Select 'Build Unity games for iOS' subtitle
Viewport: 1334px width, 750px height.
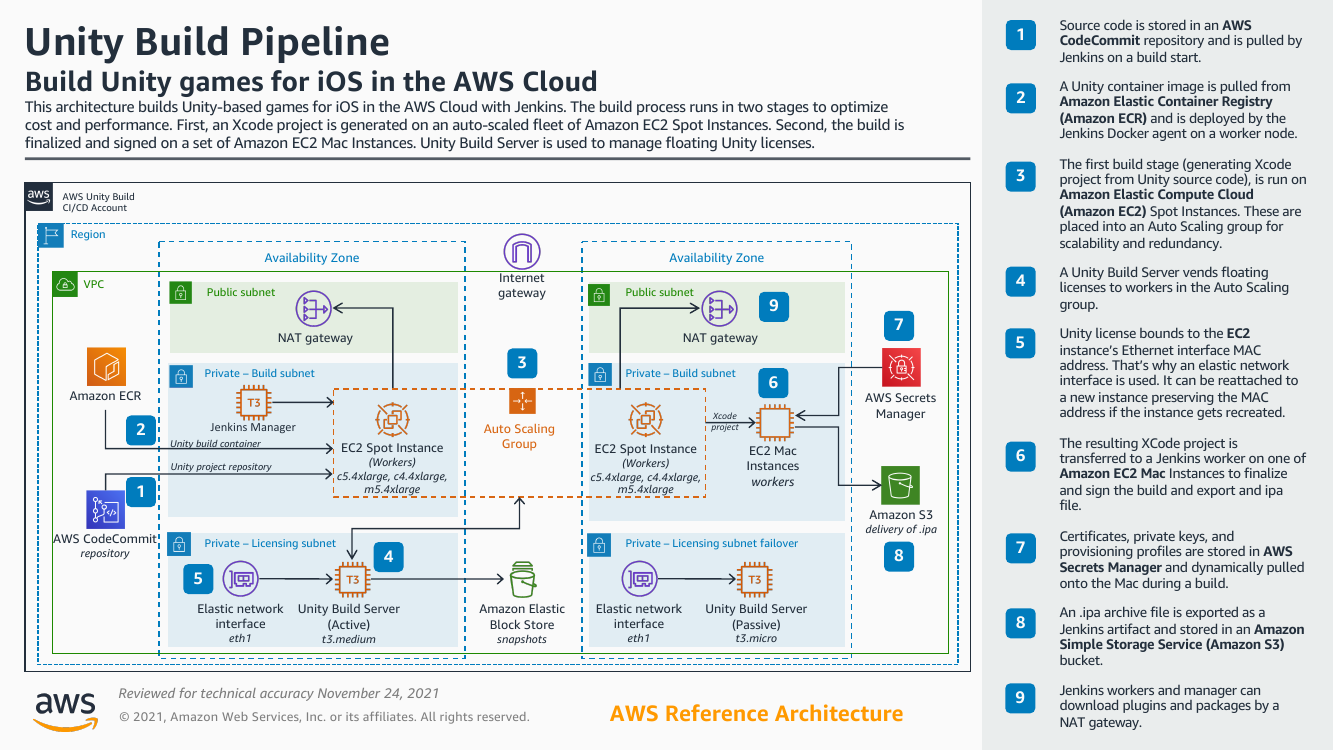pyautogui.click(x=311, y=81)
